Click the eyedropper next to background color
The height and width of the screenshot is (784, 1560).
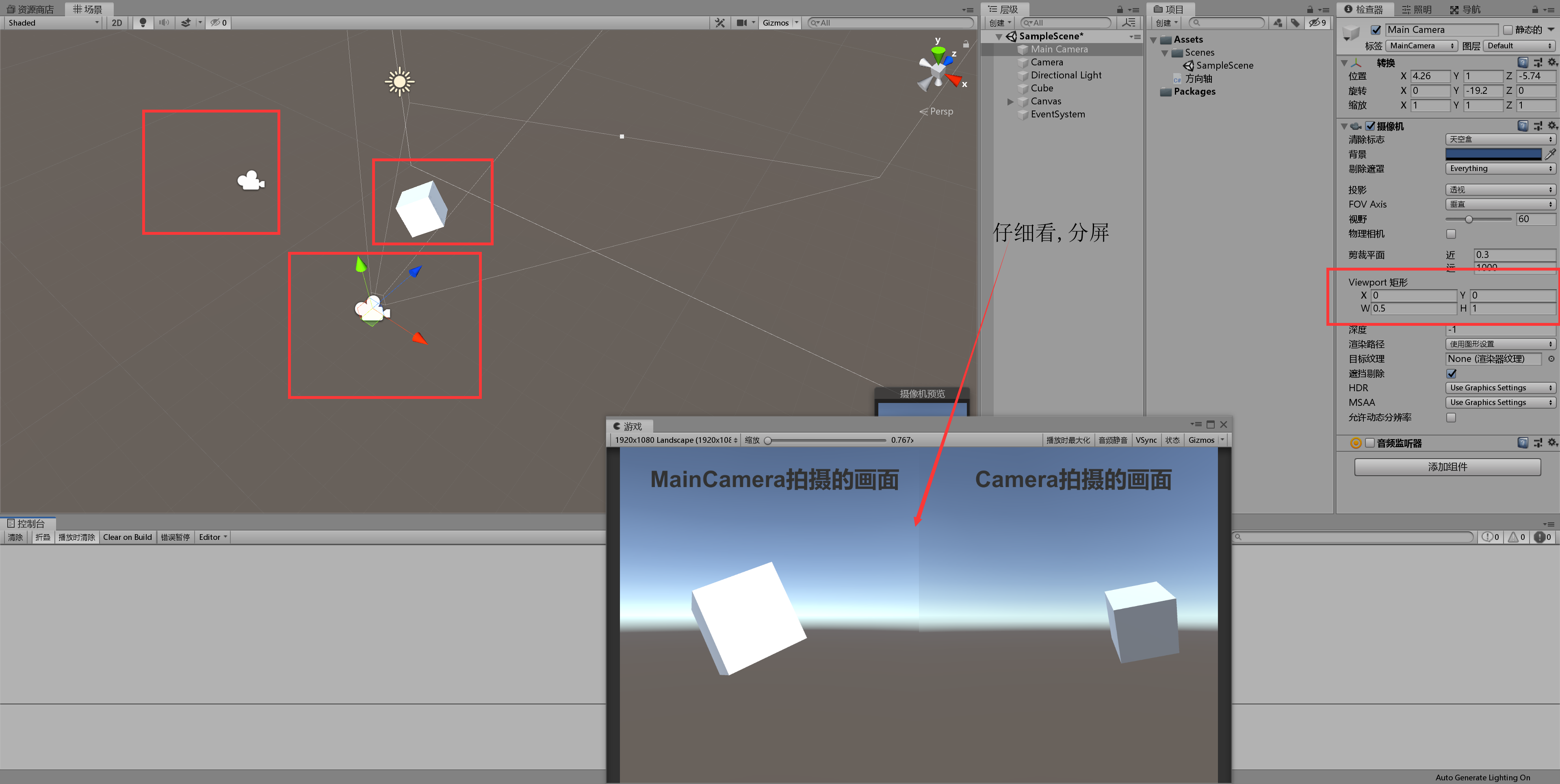1550,154
